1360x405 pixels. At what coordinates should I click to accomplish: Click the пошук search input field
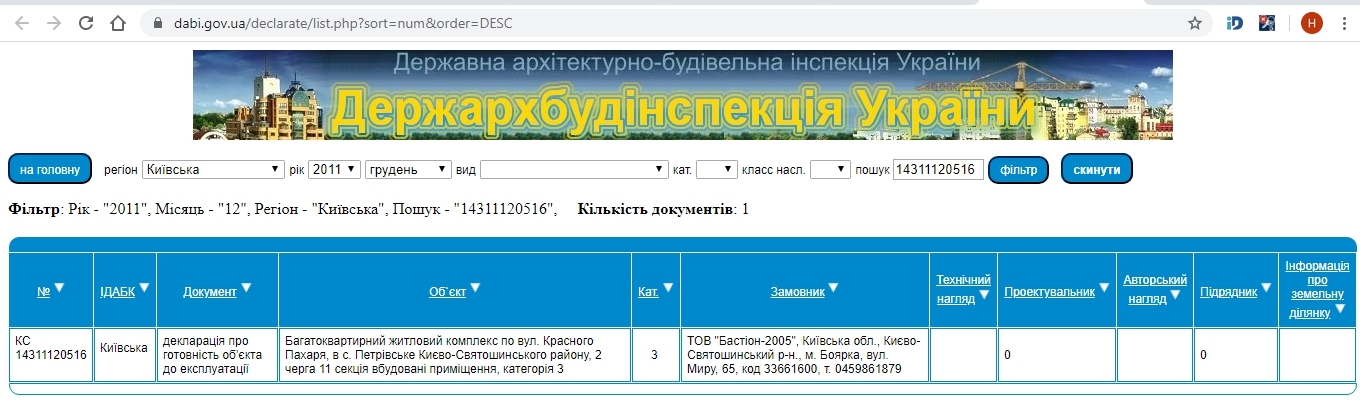[938, 170]
